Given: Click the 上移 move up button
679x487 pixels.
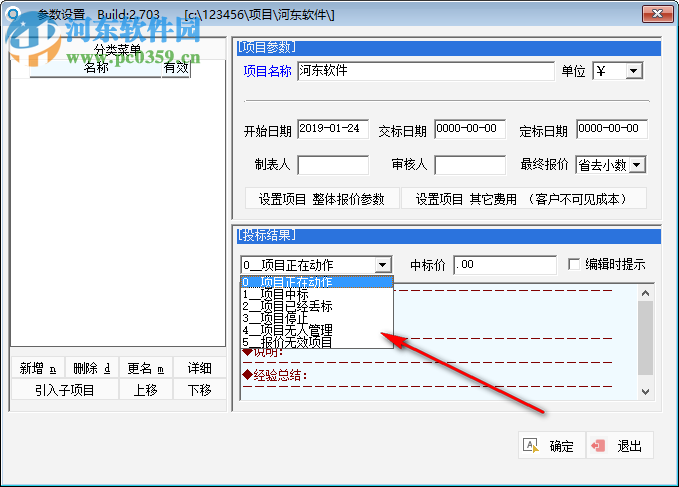Looking at the screenshot, I should point(146,390).
